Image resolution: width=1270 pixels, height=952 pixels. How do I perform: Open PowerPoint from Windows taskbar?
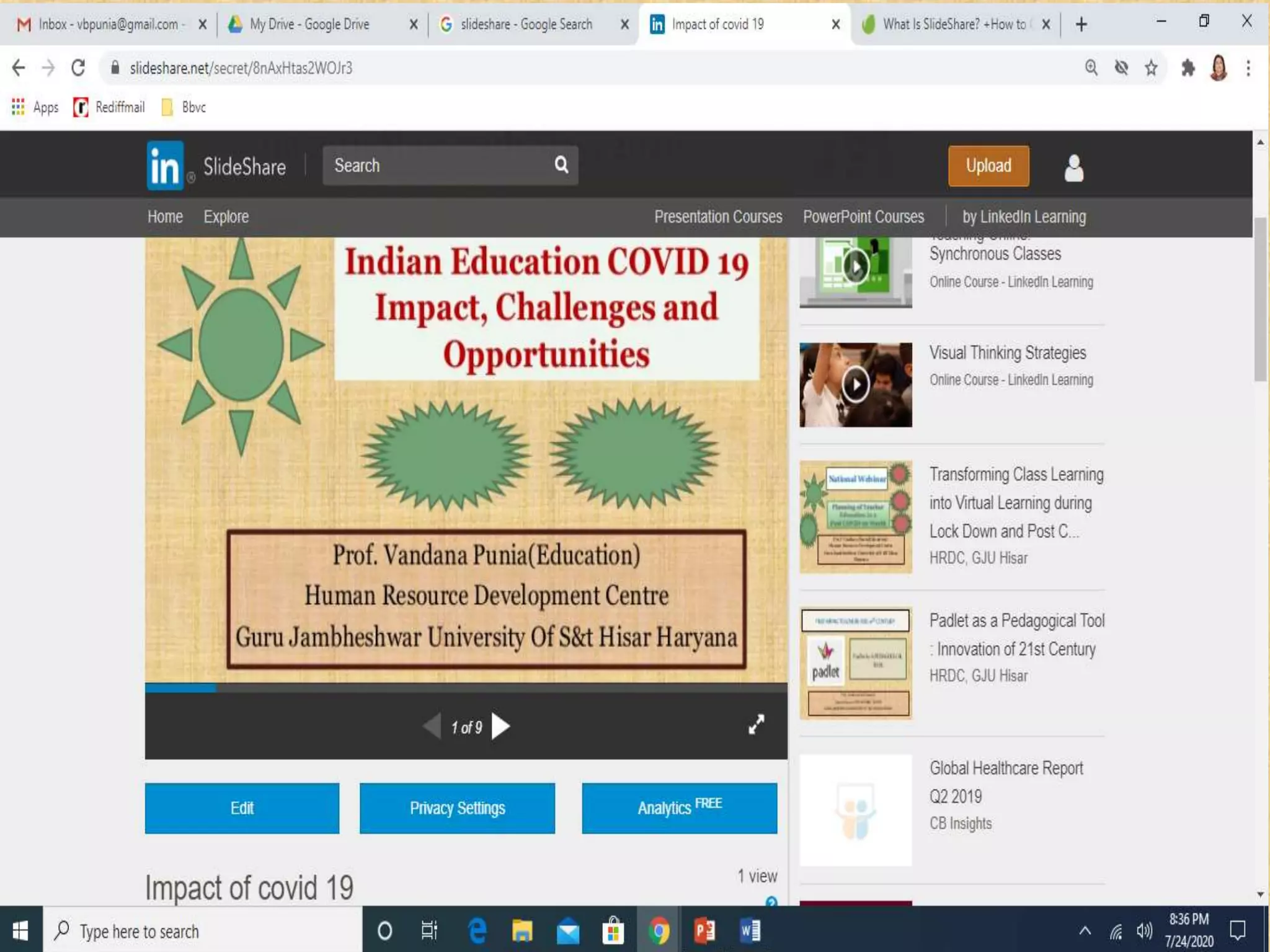pos(704,930)
